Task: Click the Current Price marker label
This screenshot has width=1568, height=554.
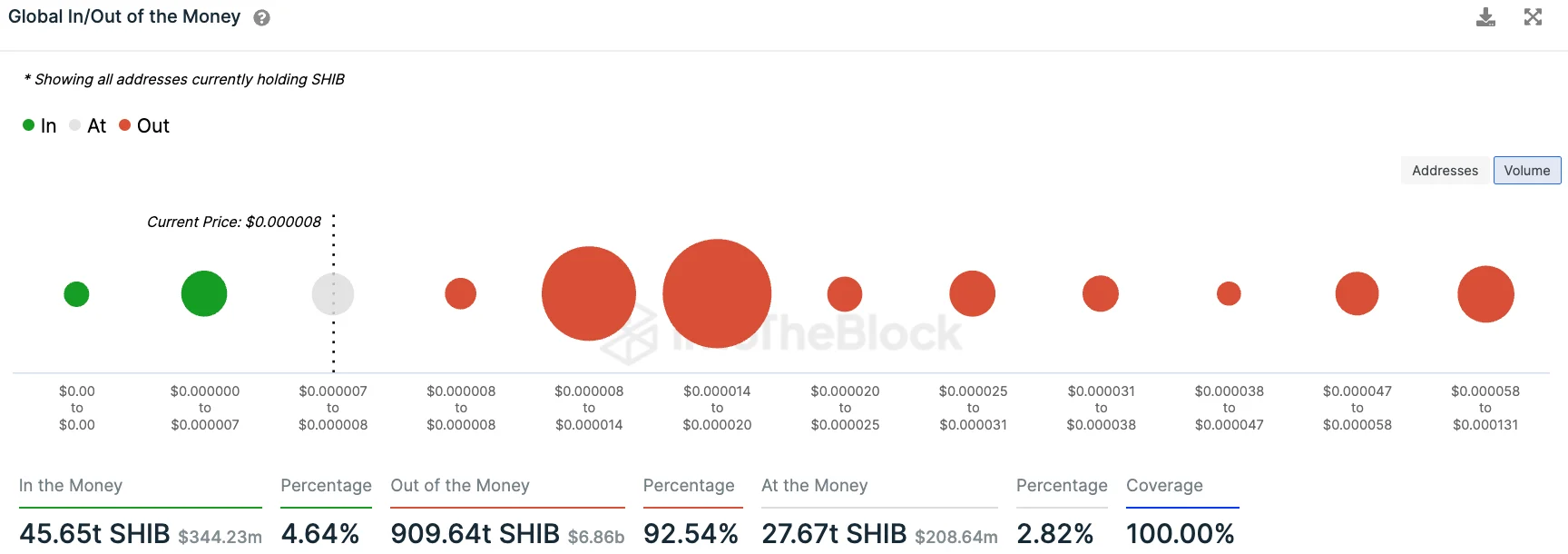Action: click(234, 223)
